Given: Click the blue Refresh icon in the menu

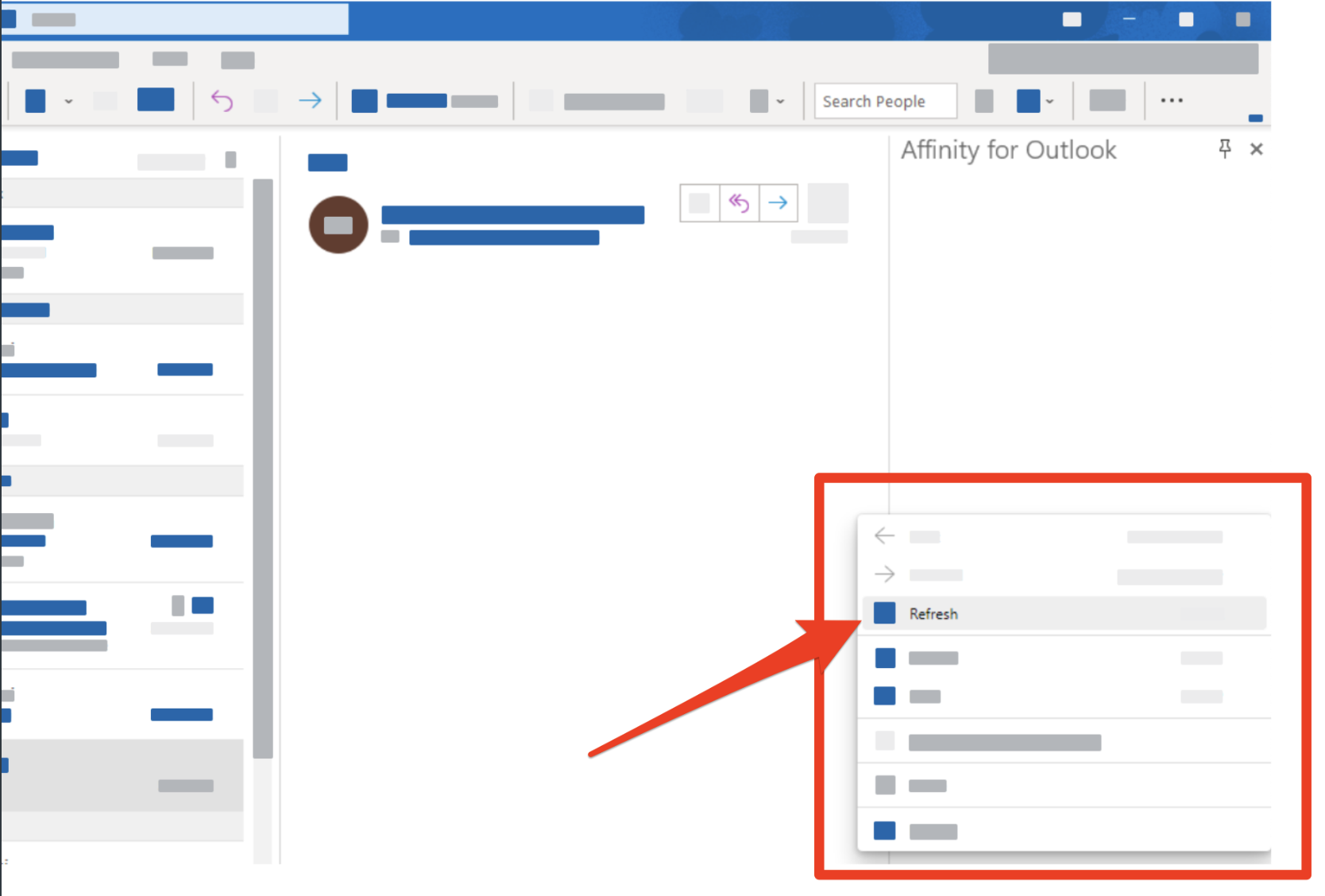Looking at the screenshot, I should (x=883, y=612).
